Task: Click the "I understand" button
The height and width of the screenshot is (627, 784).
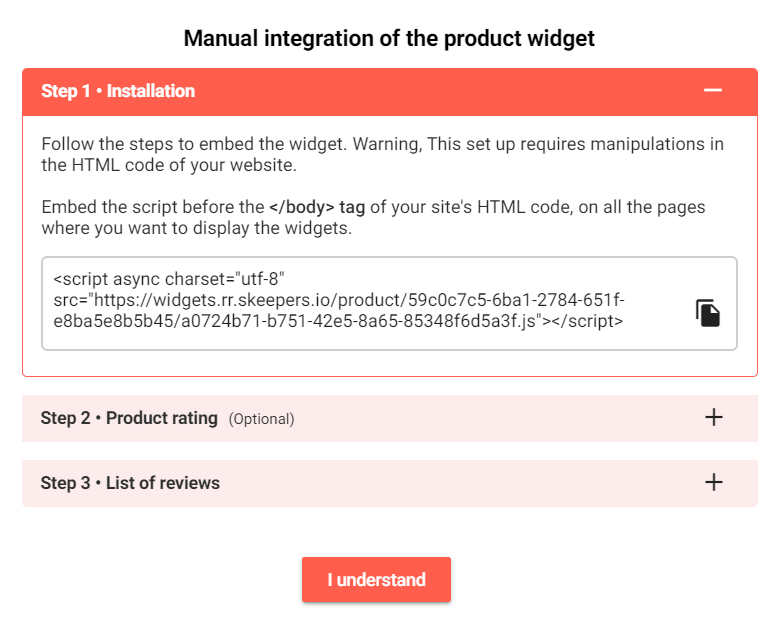Action: tap(376, 580)
